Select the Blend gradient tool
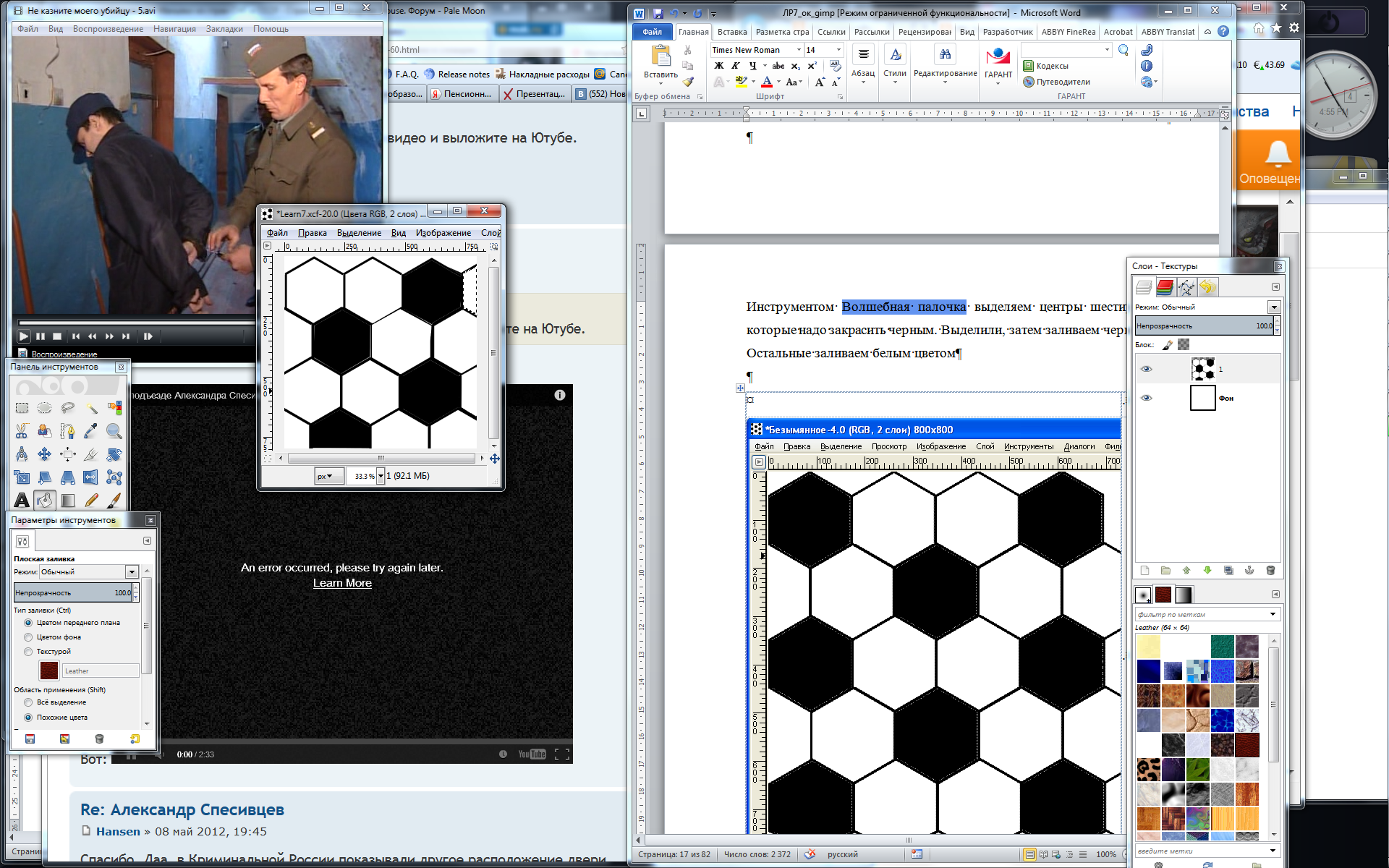Viewport: 1389px width, 868px height. coord(68,500)
